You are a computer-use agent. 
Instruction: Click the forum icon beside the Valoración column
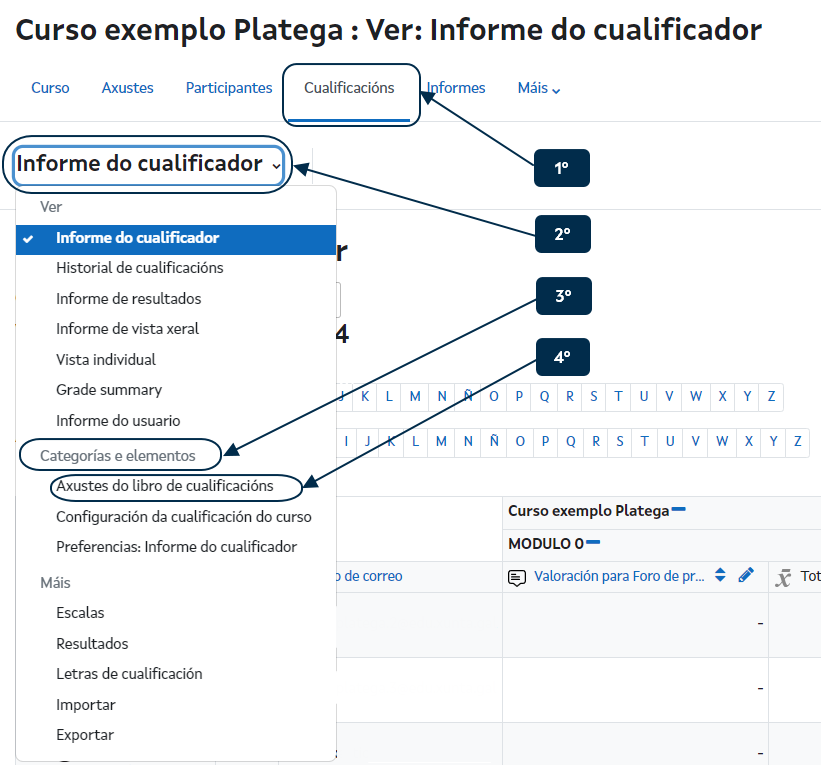click(x=516, y=576)
